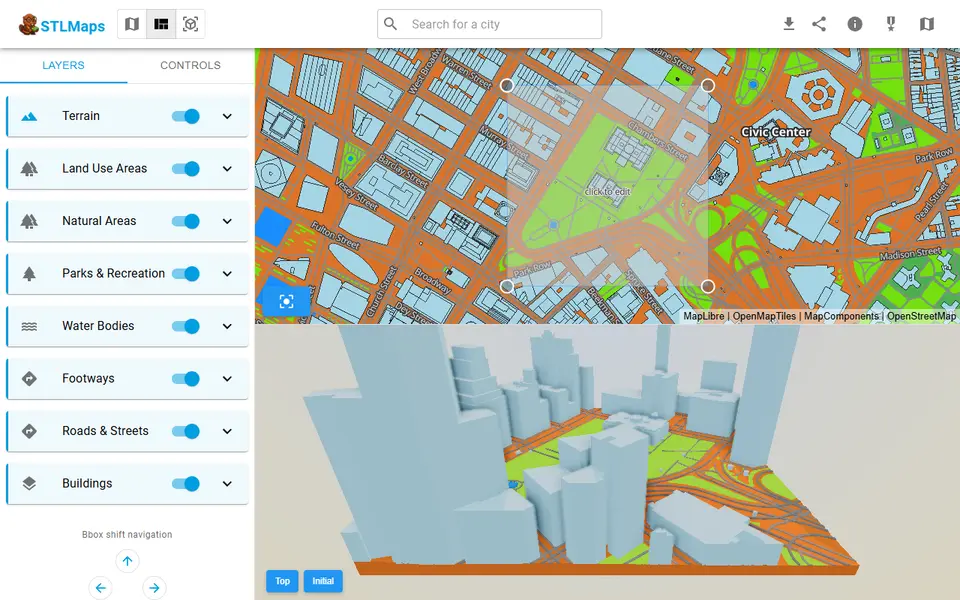This screenshot has width=960, height=600.
Task: Shift bbox right with the arrow
Action: pos(154,588)
